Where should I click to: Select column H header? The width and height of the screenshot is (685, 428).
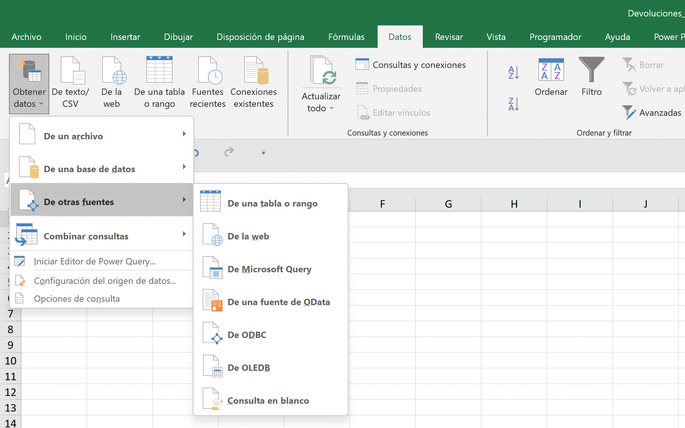point(514,204)
